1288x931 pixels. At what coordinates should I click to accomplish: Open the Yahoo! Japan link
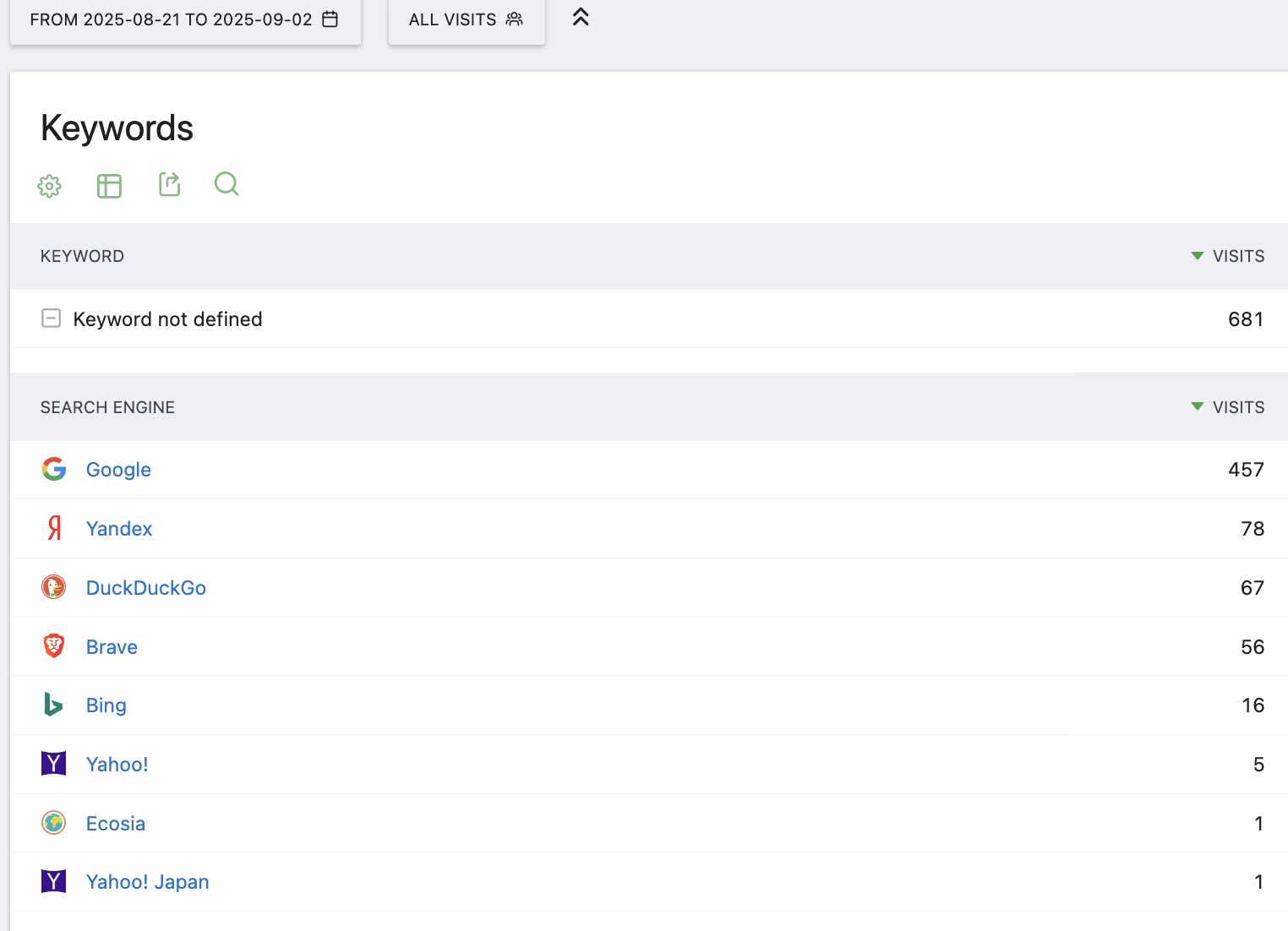(x=147, y=882)
